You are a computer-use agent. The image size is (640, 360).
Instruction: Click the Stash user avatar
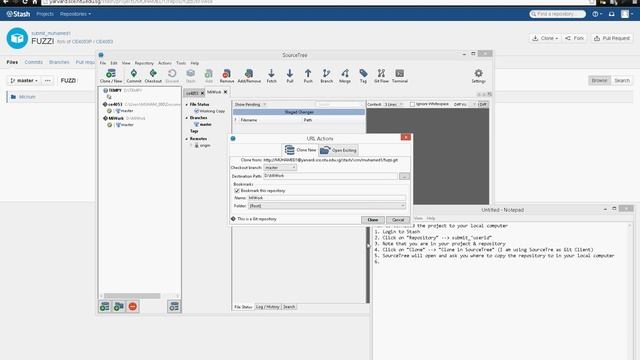(625, 14)
